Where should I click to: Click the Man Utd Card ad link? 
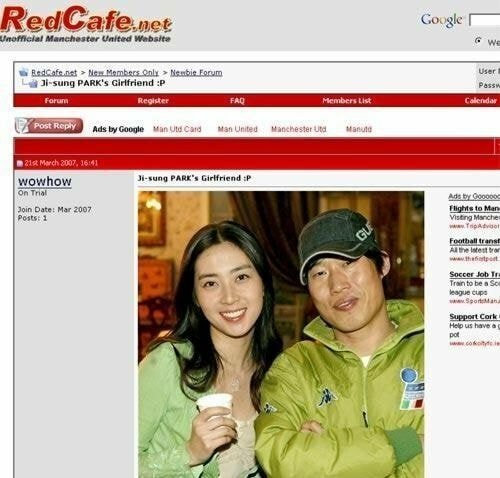point(177,129)
